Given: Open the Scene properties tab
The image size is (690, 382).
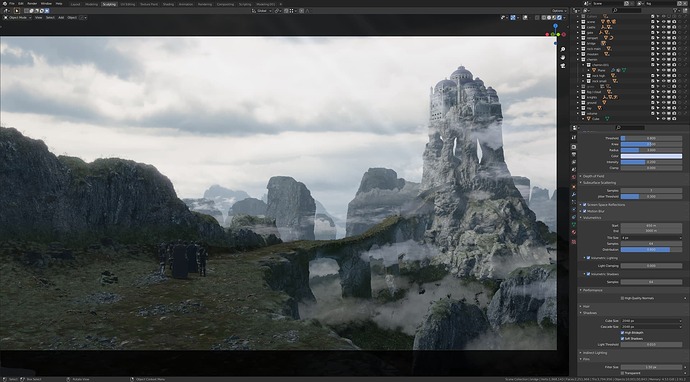Looking at the screenshot, I should click(574, 169).
